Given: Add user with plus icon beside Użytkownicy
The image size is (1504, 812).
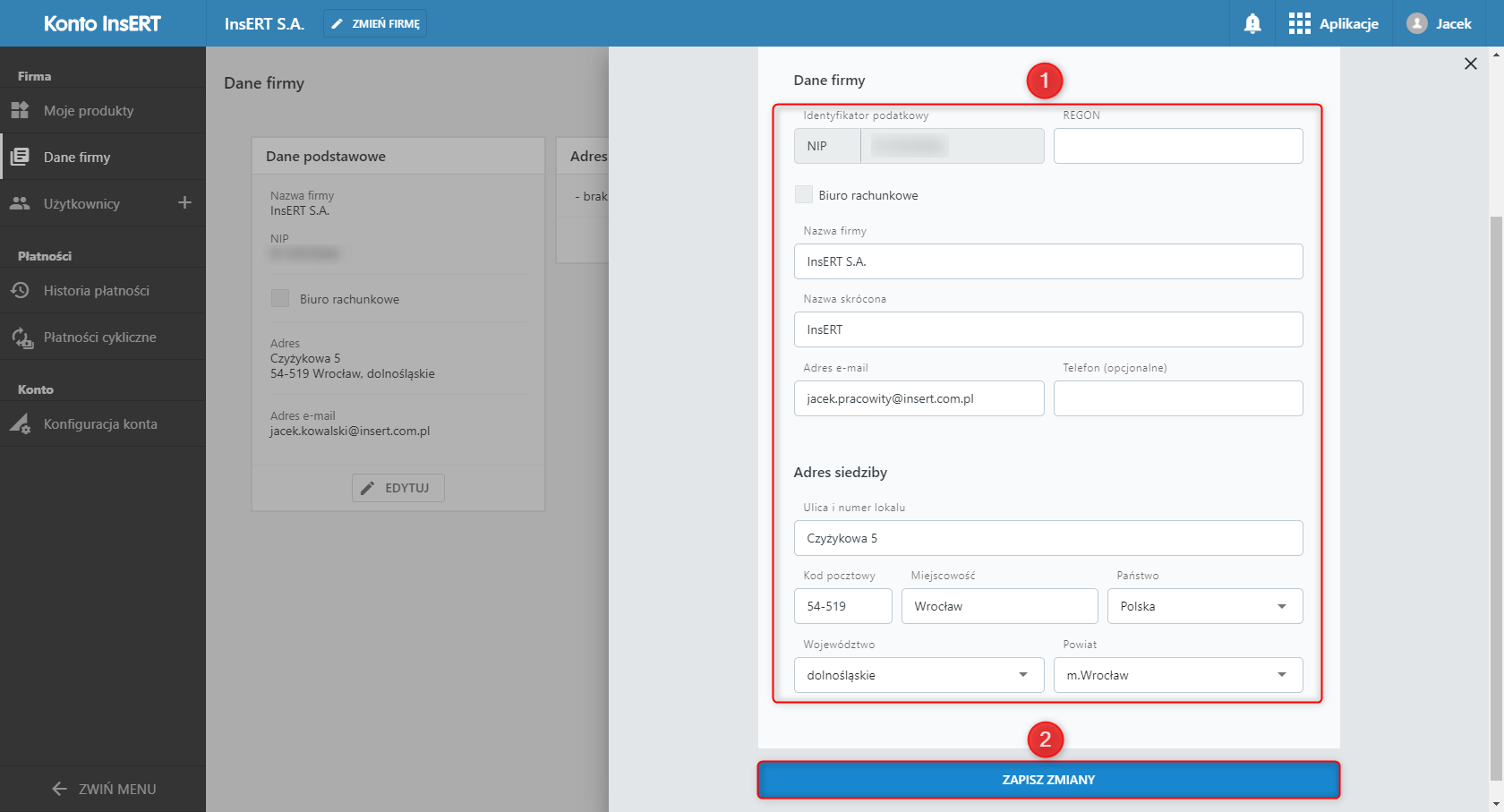Looking at the screenshot, I should [x=184, y=202].
